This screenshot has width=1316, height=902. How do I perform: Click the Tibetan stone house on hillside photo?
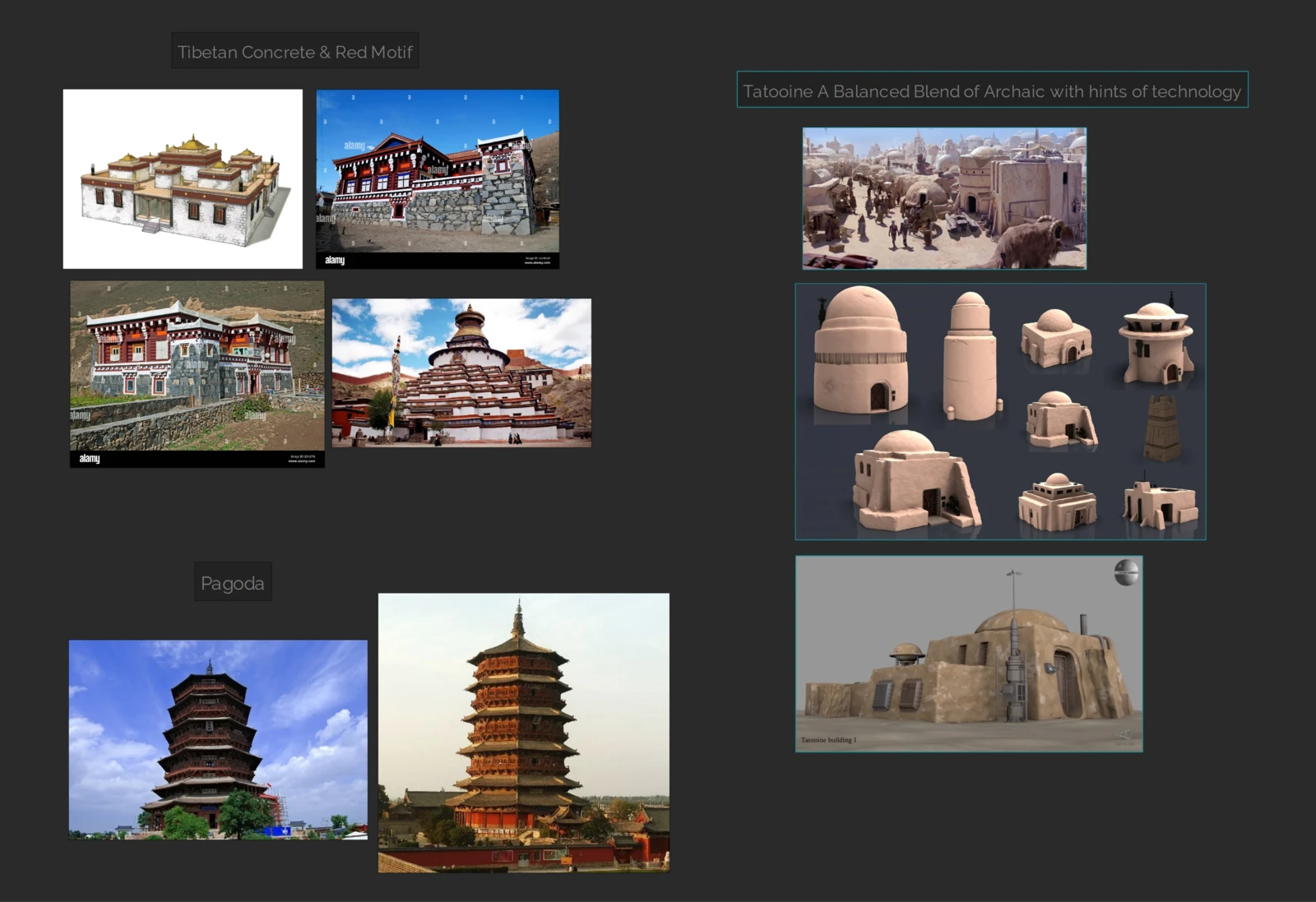click(197, 374)
